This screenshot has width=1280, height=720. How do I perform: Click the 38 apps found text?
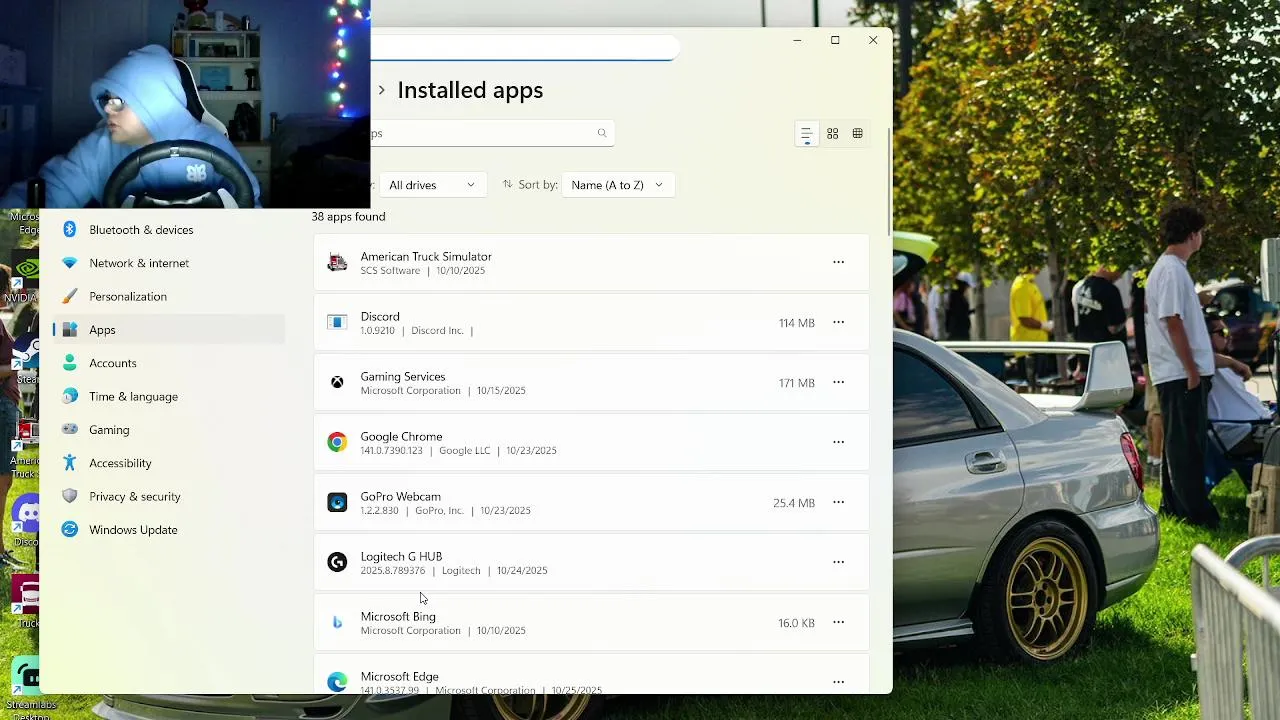coord(348,216)
